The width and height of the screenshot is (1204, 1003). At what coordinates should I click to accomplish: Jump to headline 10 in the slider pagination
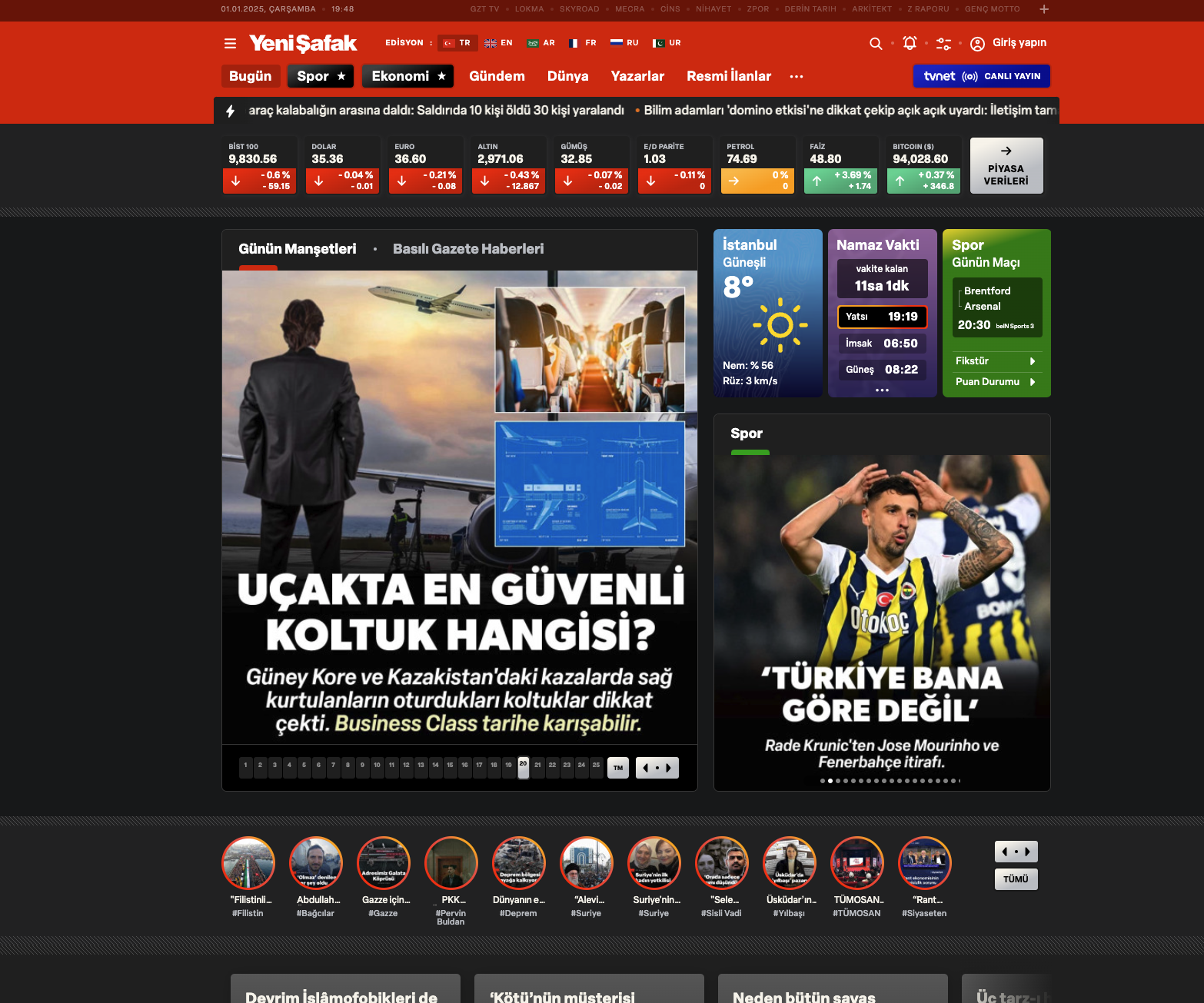[x=377, y=766]
